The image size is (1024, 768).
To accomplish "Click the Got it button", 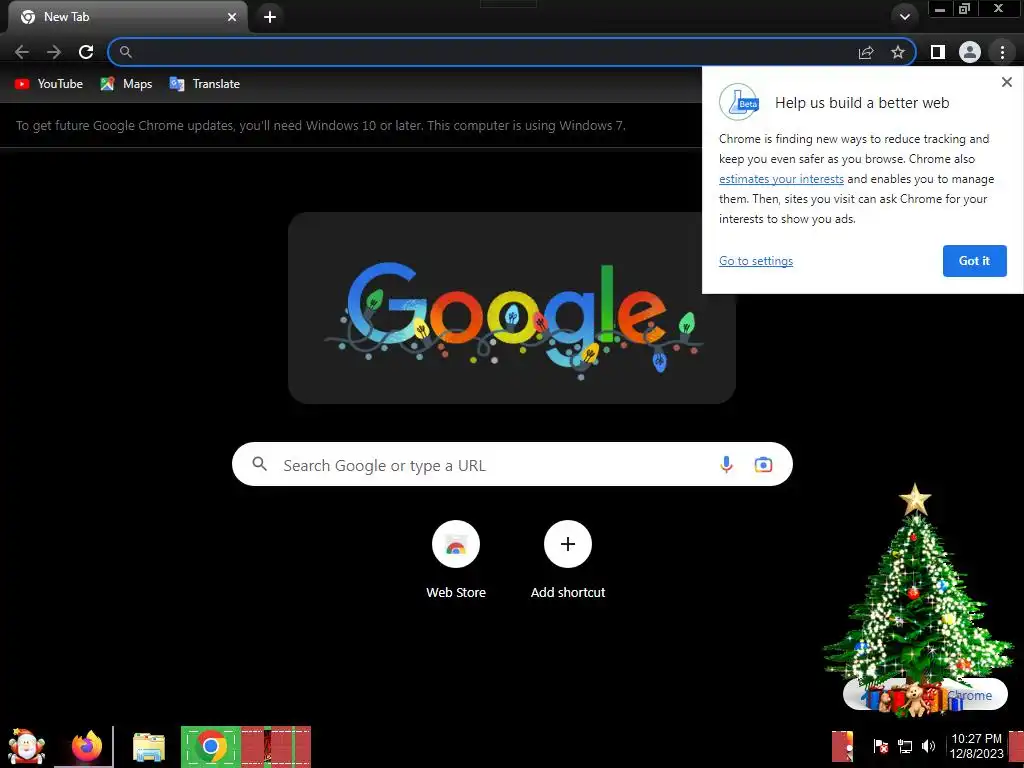I will click(x=974, y=261).
